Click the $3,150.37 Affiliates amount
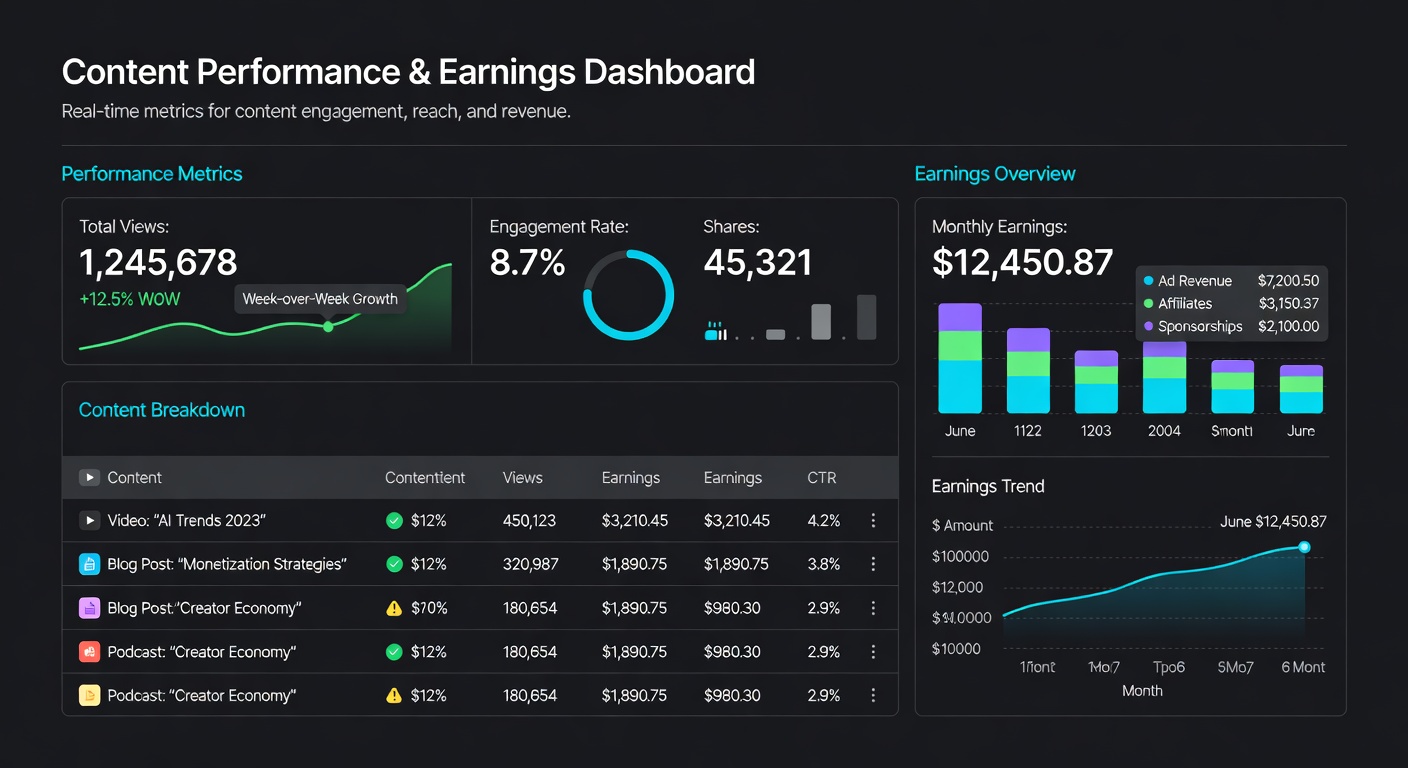 pos(1288,304)
